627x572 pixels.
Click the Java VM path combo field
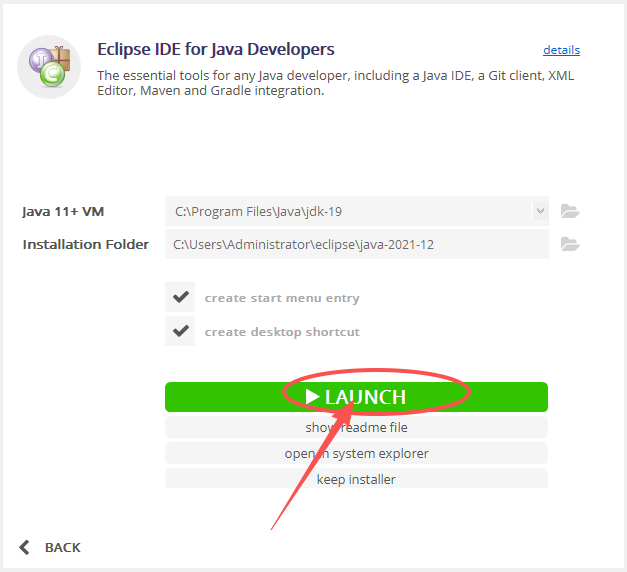[357, 211]
